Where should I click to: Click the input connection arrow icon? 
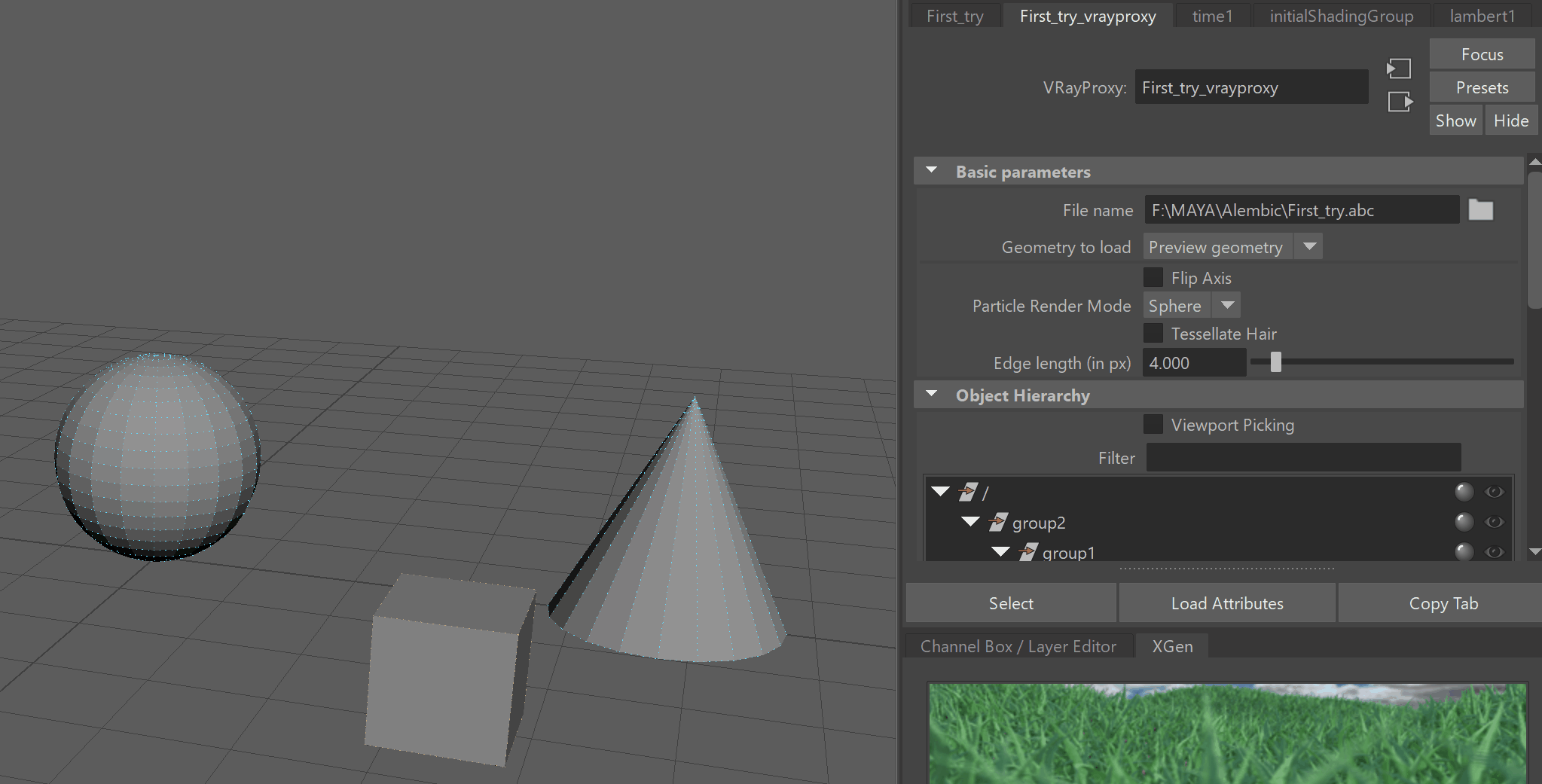[1399, 69]
